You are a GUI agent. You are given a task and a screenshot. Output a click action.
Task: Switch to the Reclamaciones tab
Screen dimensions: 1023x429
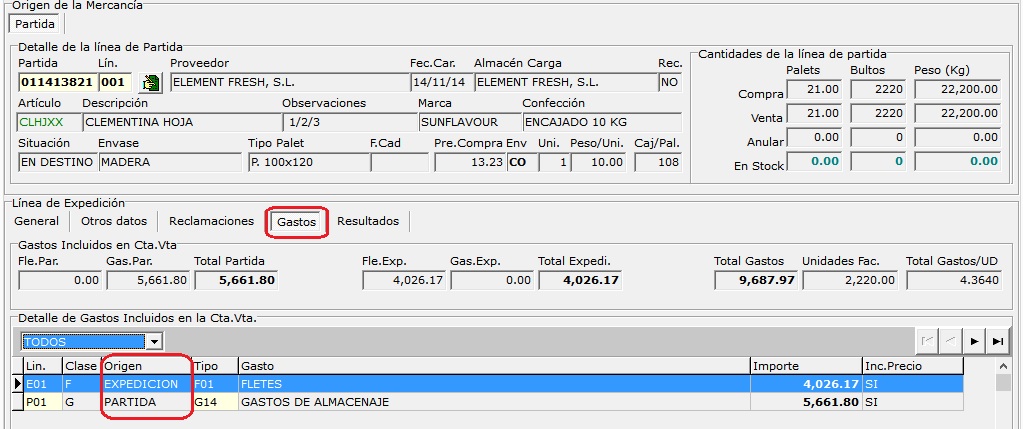click(211, 221)
